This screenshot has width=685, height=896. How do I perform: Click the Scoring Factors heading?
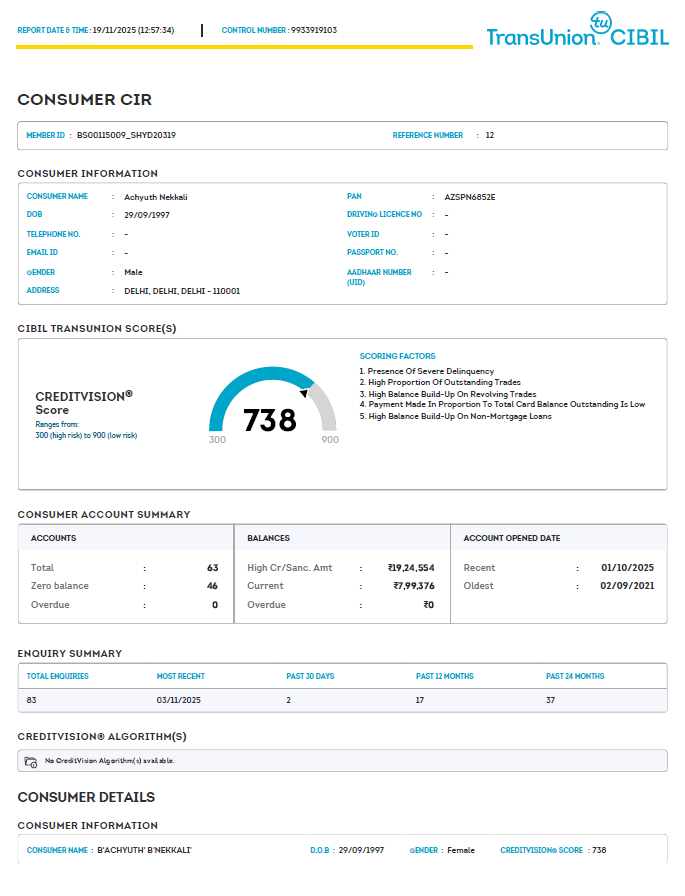(397, 356)
